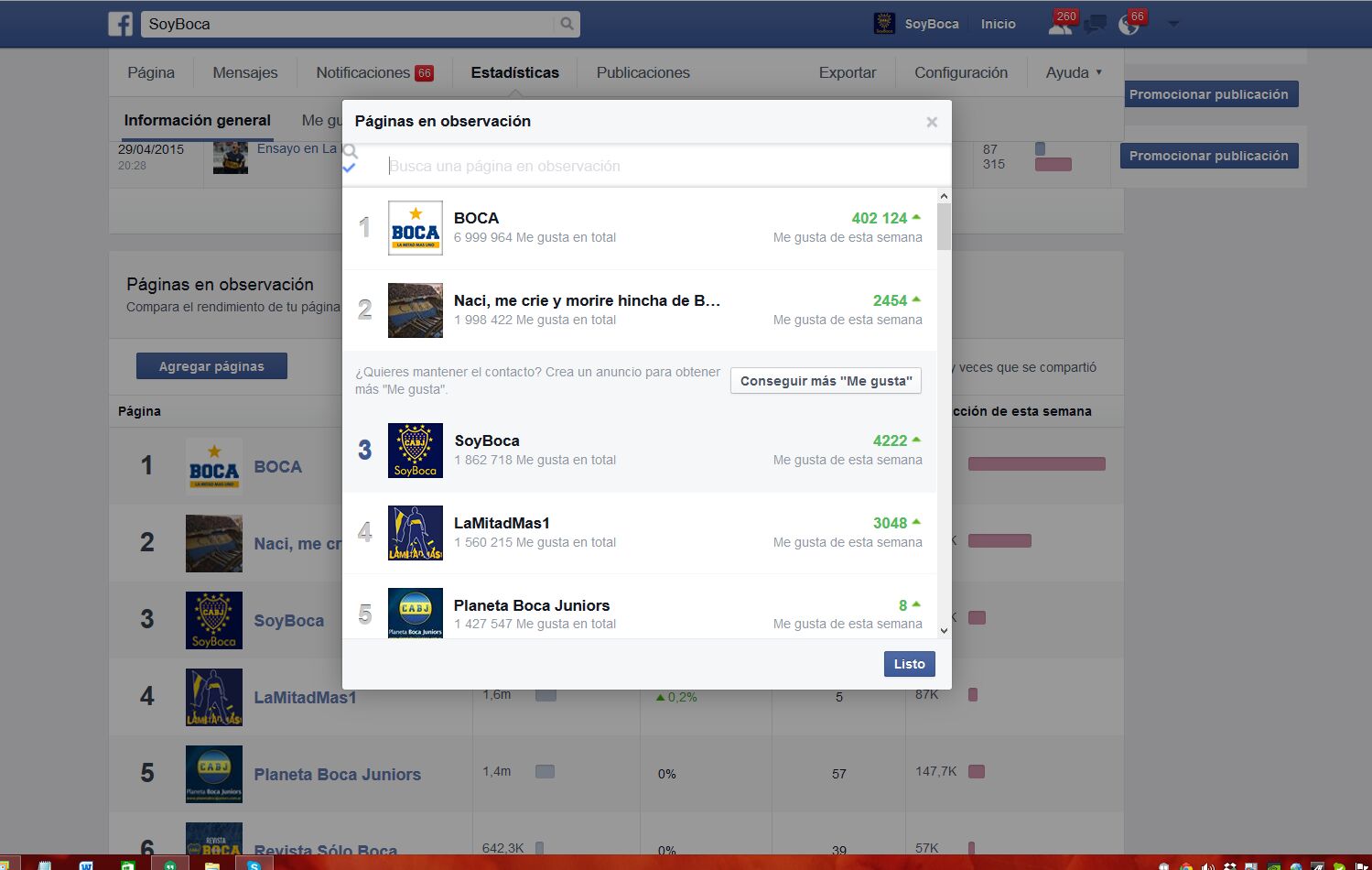Click the Skype icon in the taskbar
Screen dimensions: 1372x870
click(x=254, y=865)
